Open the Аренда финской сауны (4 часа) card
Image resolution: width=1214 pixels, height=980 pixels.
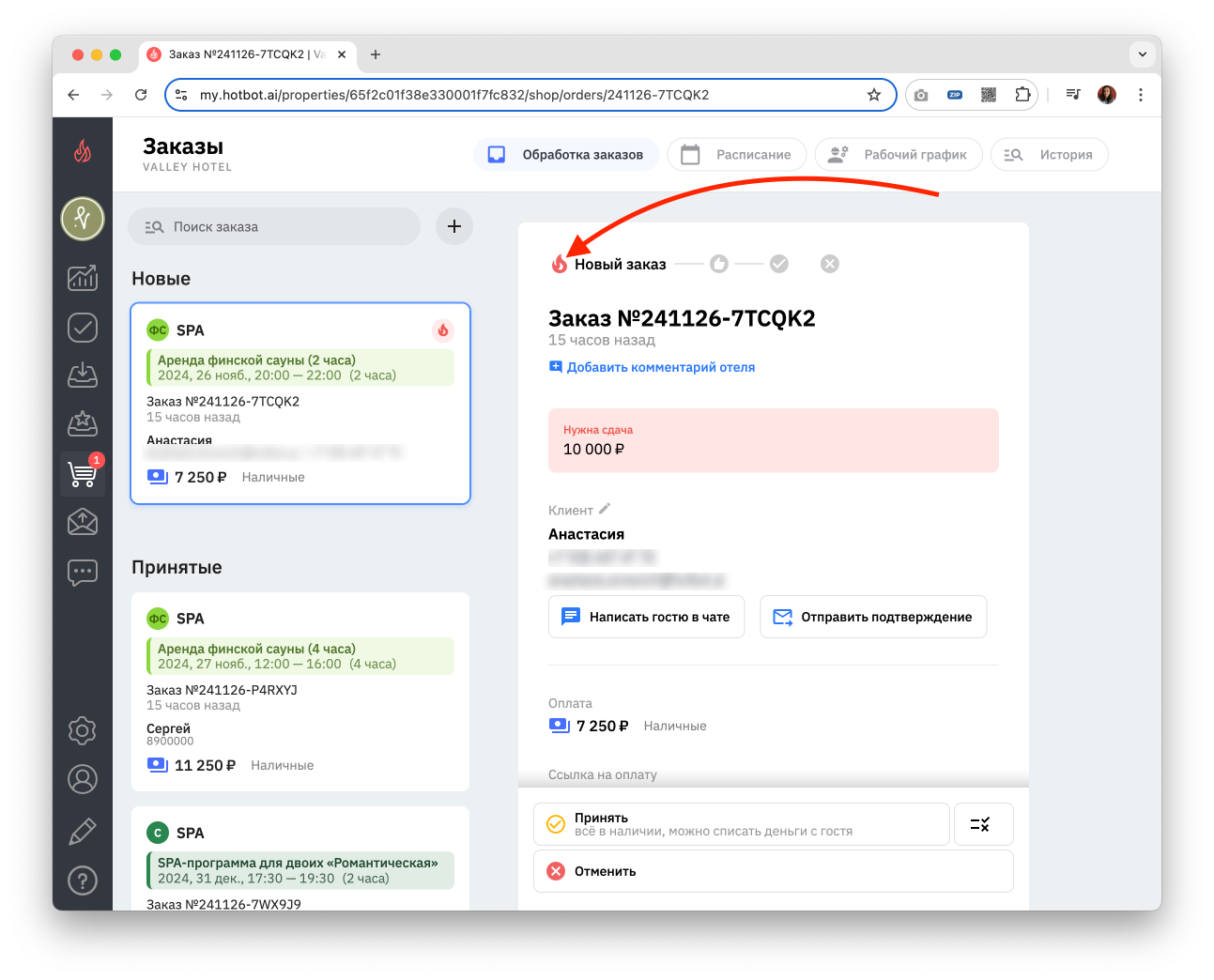click(300, 692)
